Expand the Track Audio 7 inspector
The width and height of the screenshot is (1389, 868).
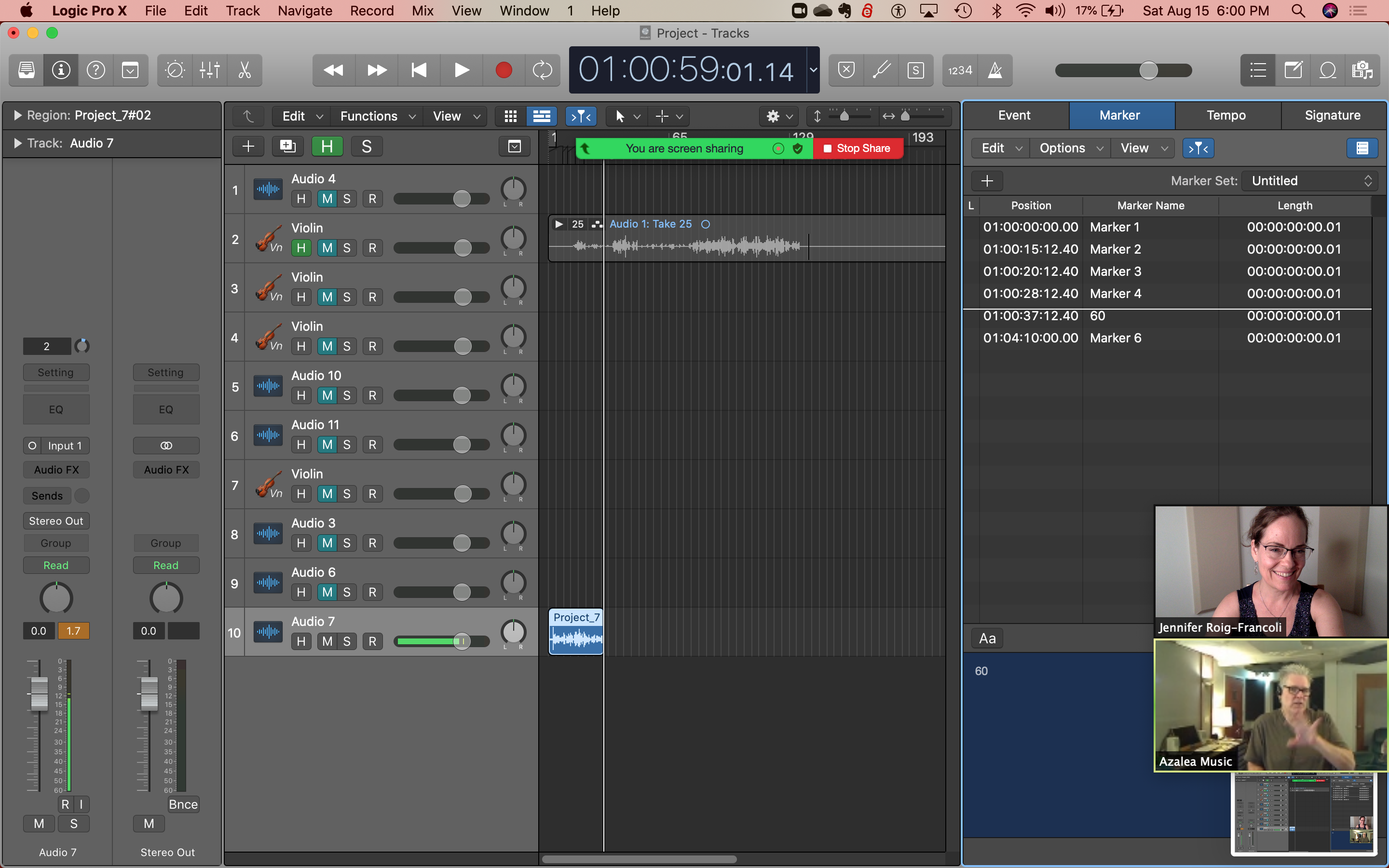coord(17,143)
